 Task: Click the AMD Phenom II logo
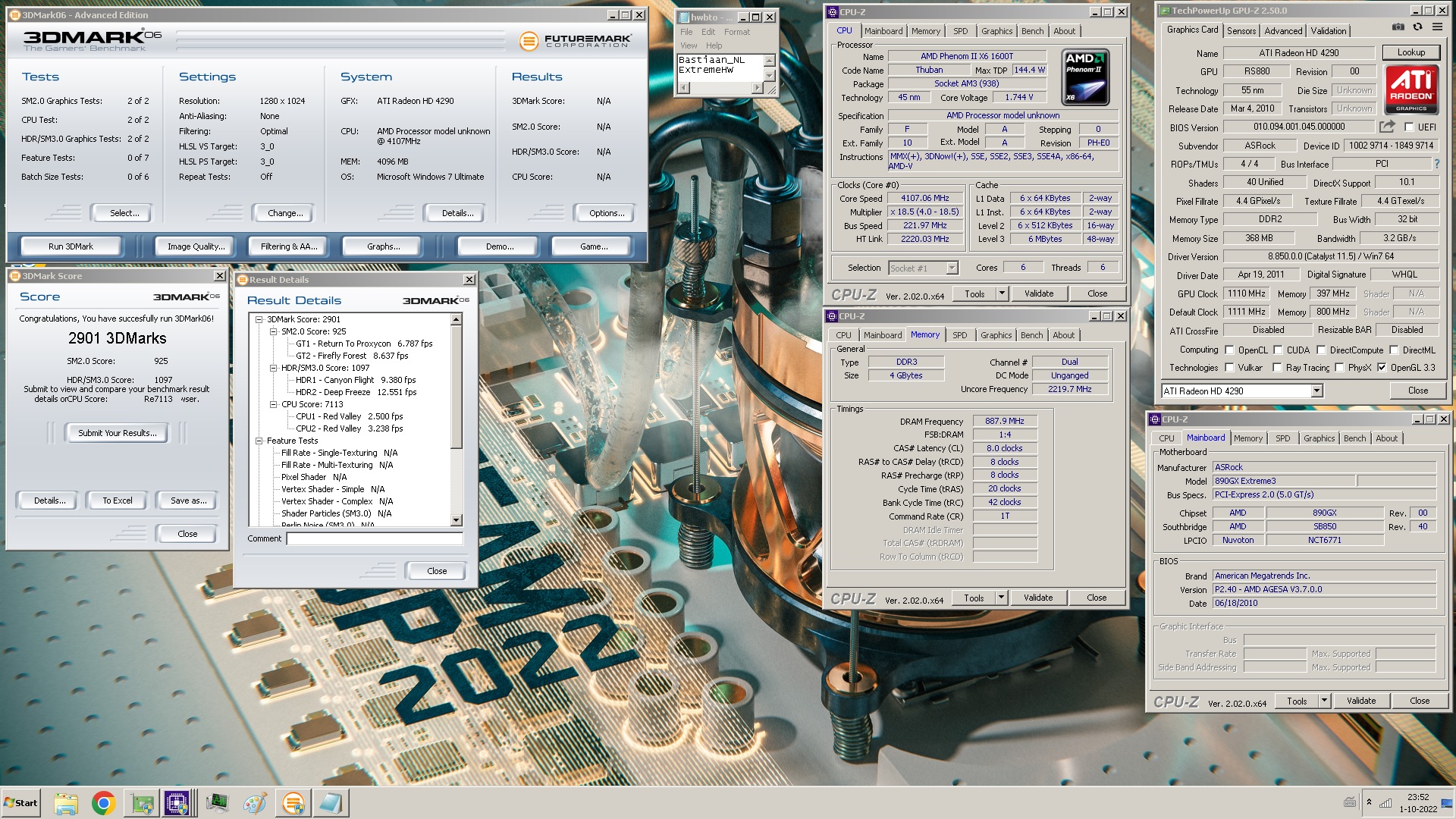tap(1085, 77)
